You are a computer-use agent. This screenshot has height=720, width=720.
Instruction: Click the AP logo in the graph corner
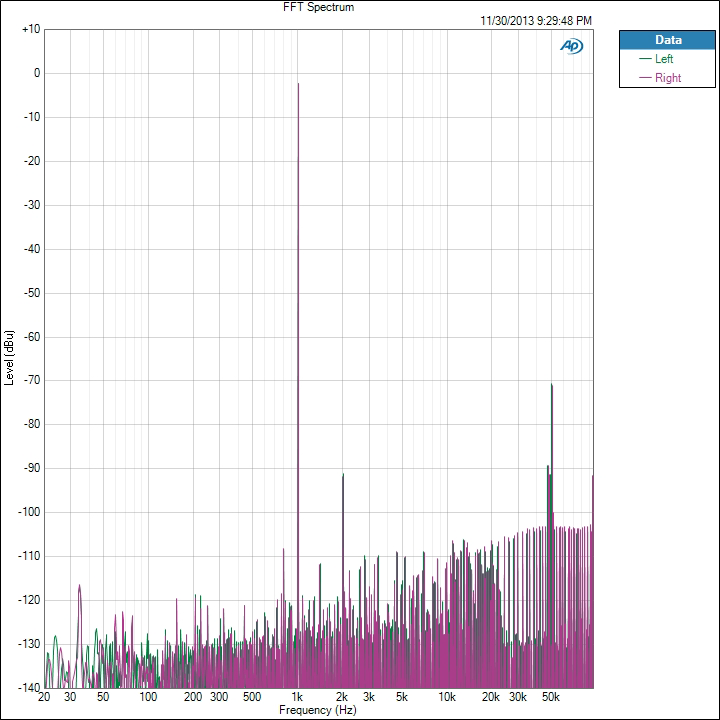coord(571,46)
